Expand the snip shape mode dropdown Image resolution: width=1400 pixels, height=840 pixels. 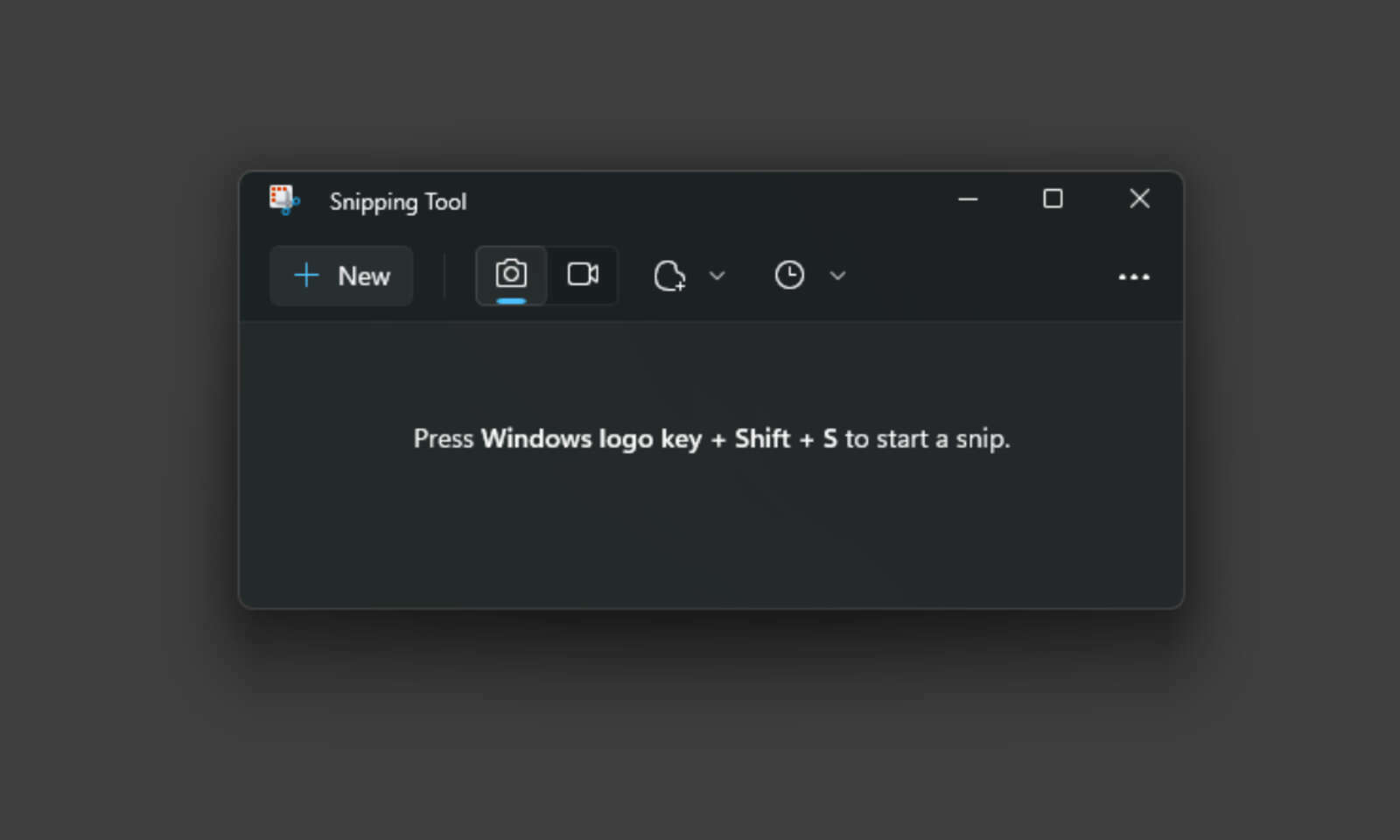(x=717, y=276)
